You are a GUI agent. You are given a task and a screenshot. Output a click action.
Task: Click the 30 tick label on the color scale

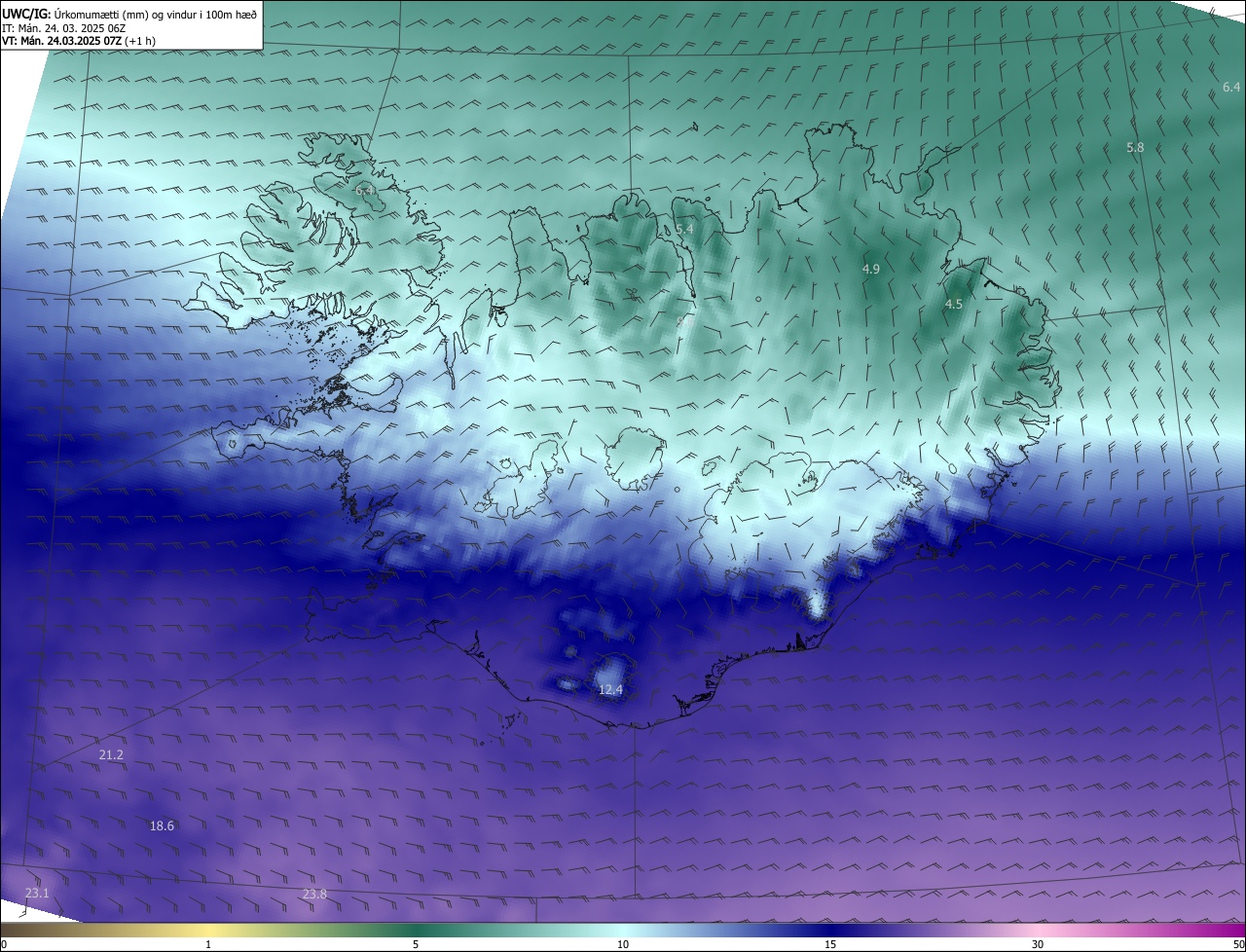[x=1038, y=944]
